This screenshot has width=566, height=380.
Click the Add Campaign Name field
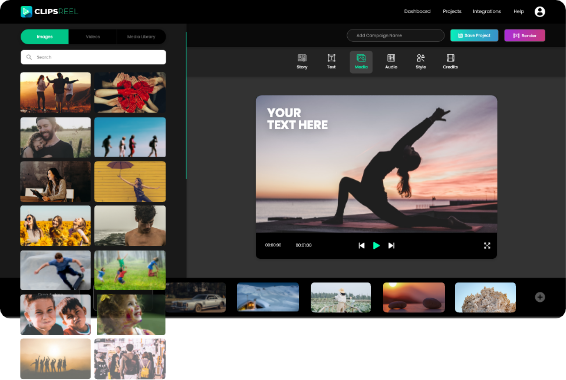396,35
